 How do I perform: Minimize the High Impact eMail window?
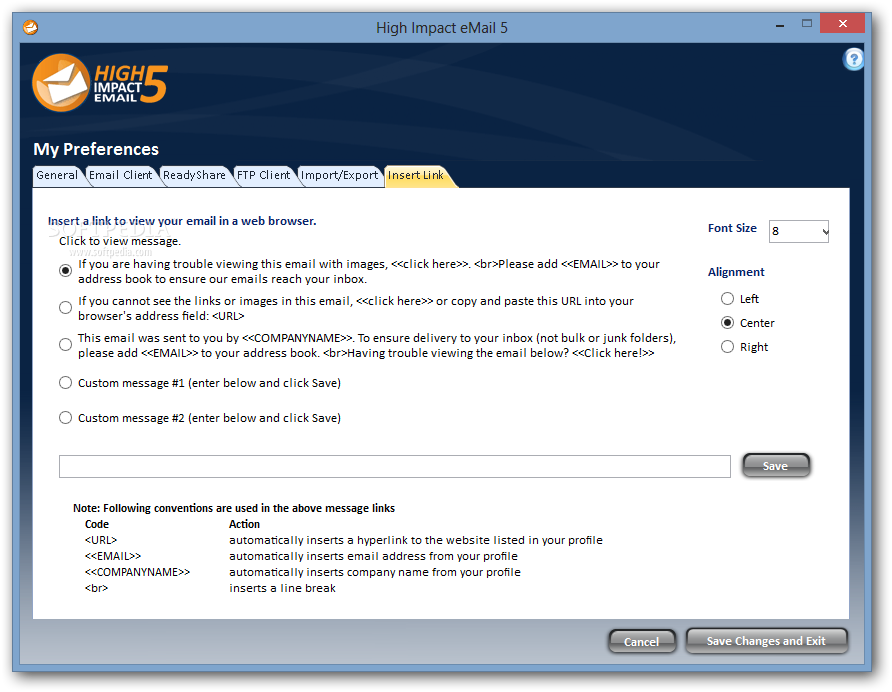click(x=780, y=25)
